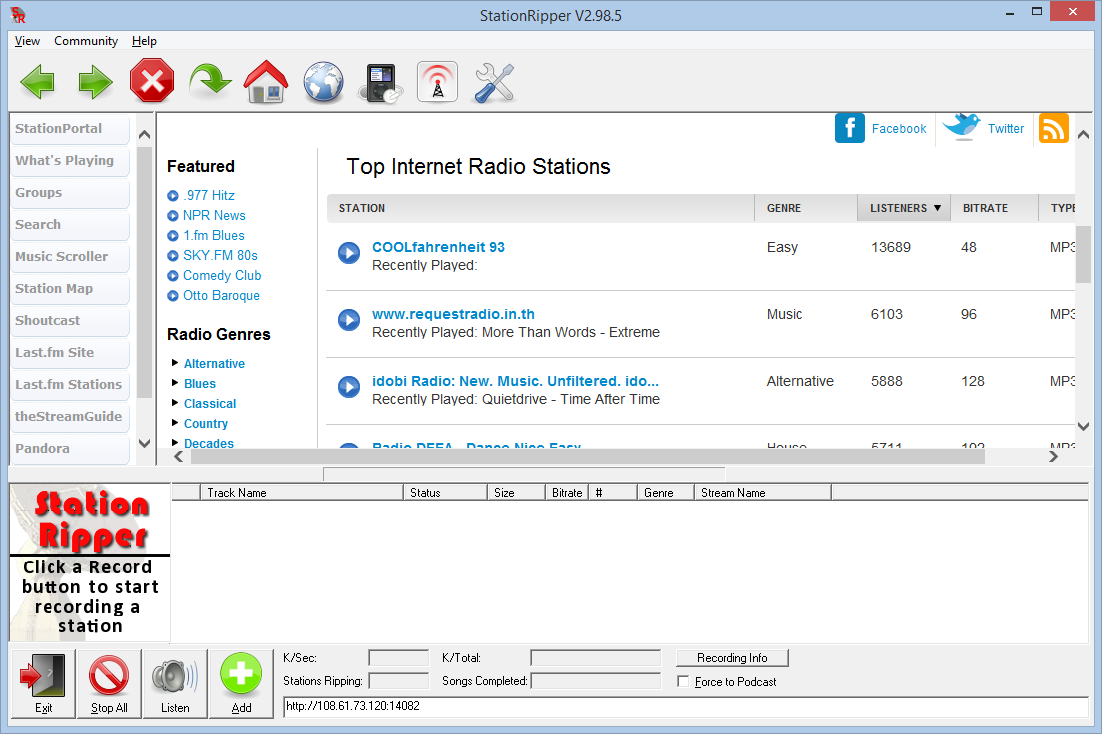The width and height of the screenshot is (1102, 734).
Task: Select the StationPortal sidebar tab
Action: 70,129
